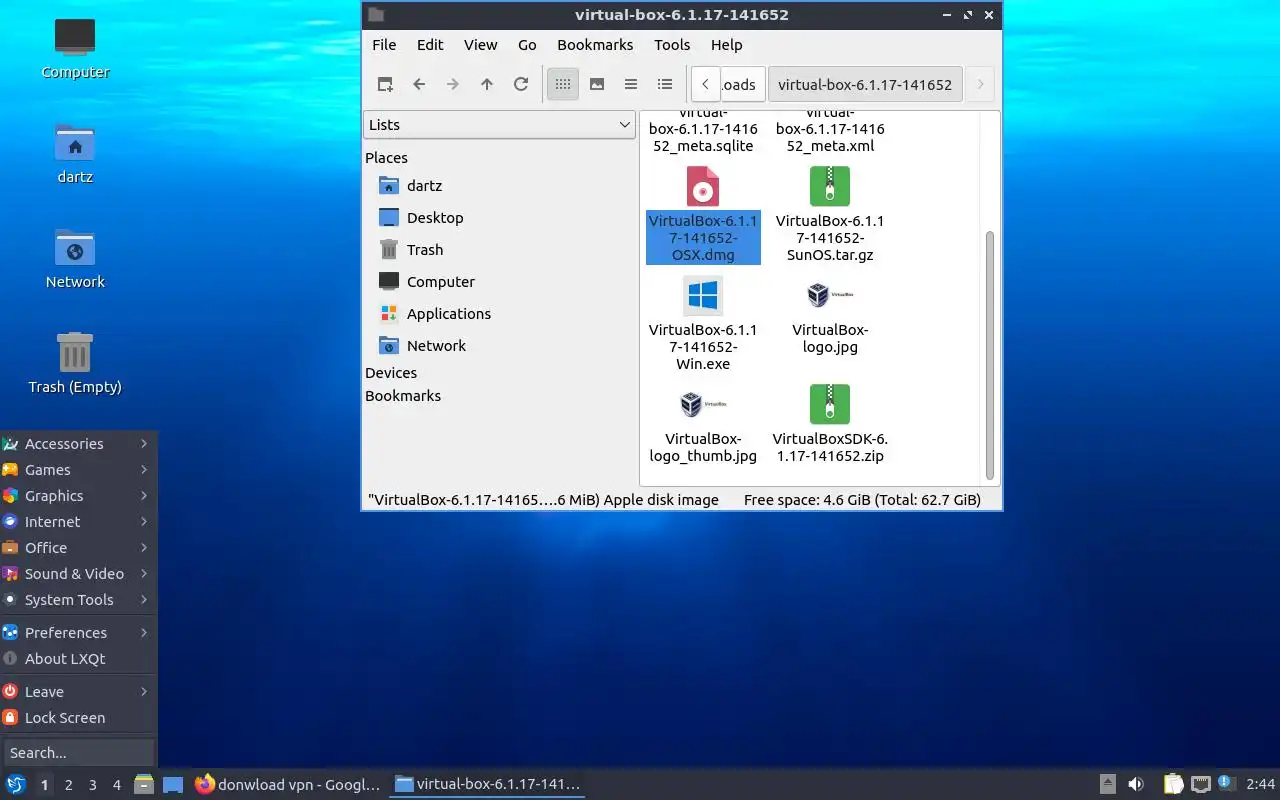Expand the Sound & Video menu category
This screenshot has height=800, width=1280.
[78, 574]
